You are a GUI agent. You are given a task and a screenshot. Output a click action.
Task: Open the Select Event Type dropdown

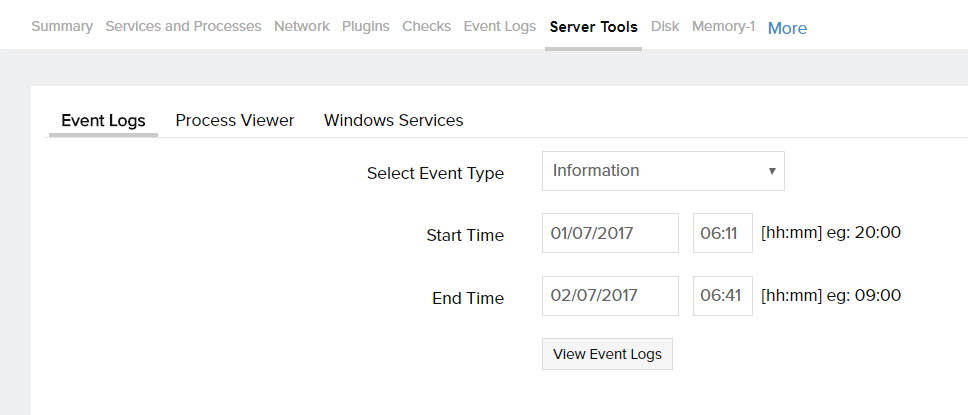coord(662,171)
